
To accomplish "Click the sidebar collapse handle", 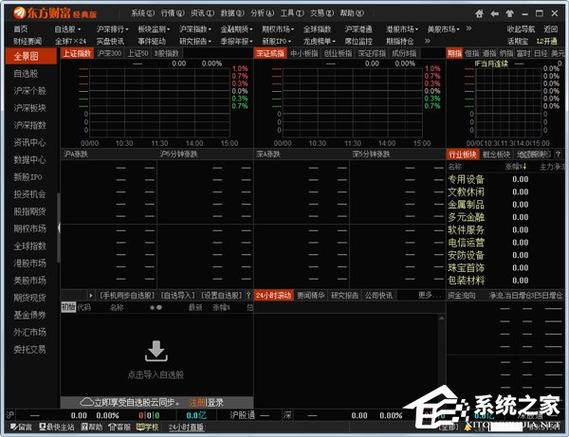I will (x=59, y=228).
